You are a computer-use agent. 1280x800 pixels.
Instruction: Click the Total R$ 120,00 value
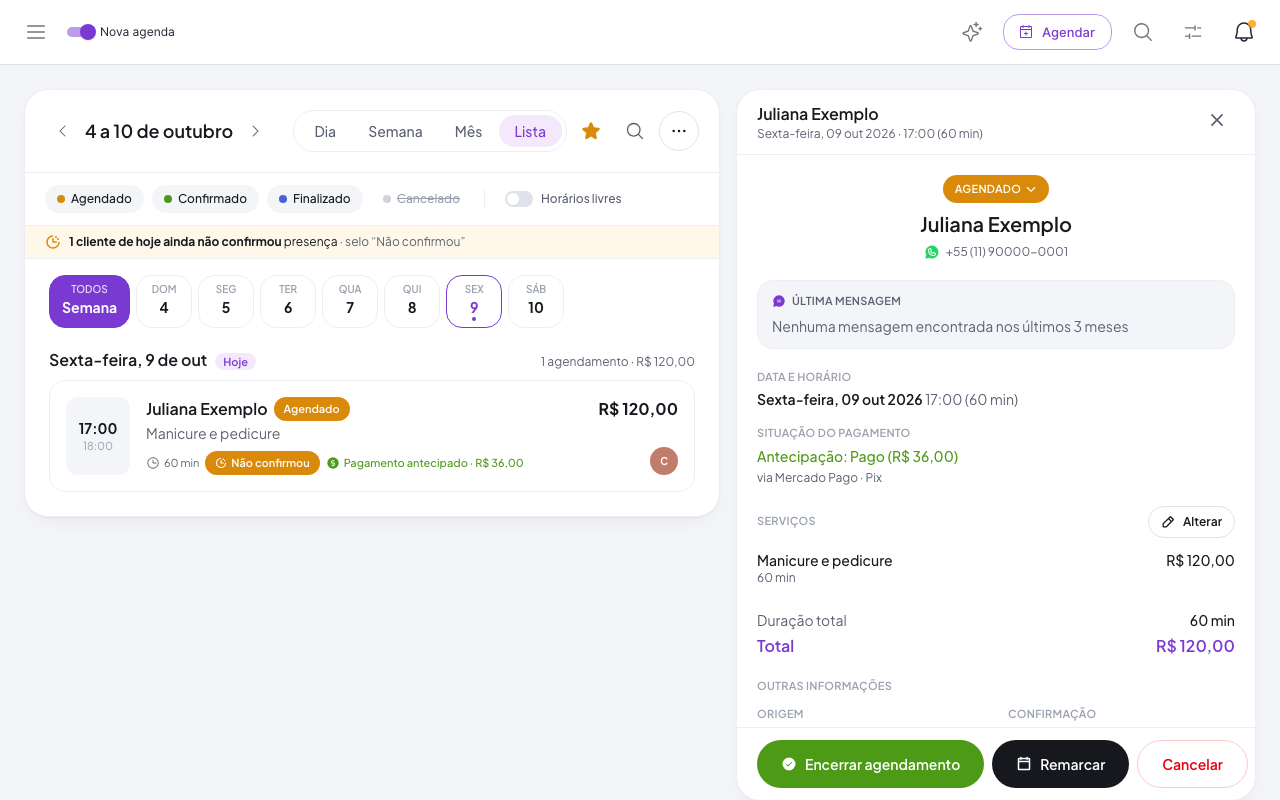tap(1195, 646)
